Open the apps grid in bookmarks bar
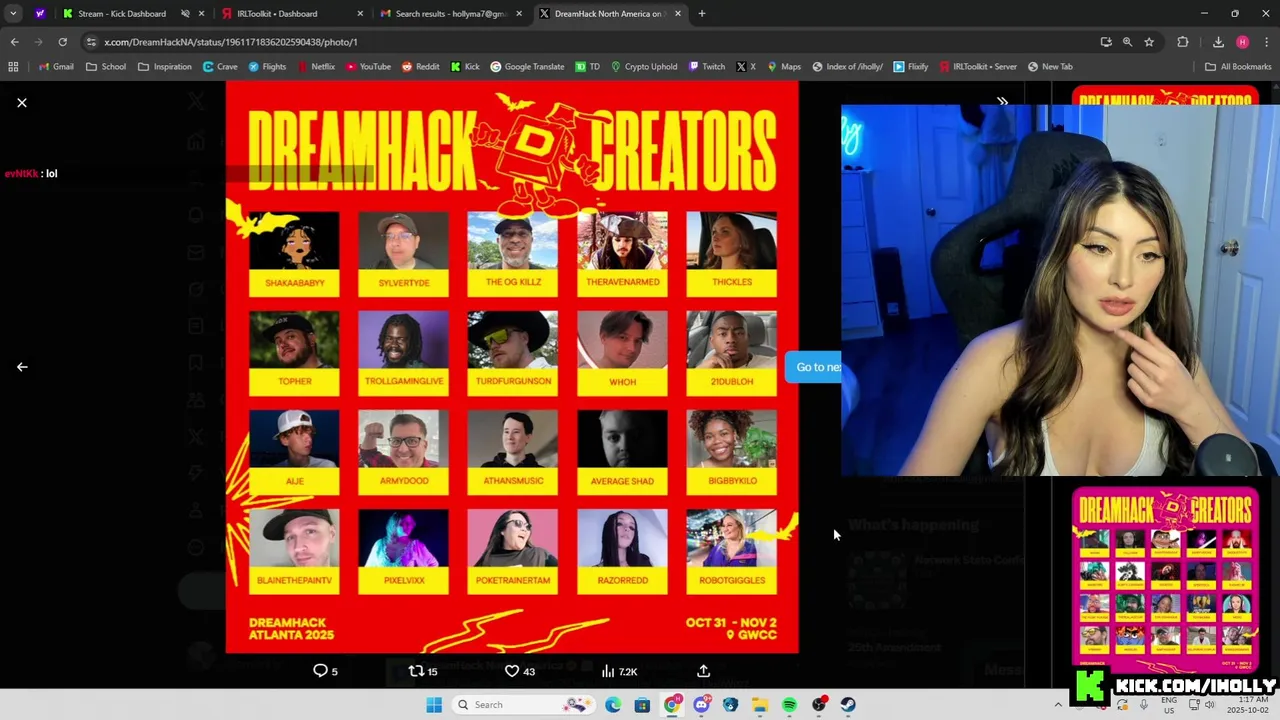 [x=13, y=67]
